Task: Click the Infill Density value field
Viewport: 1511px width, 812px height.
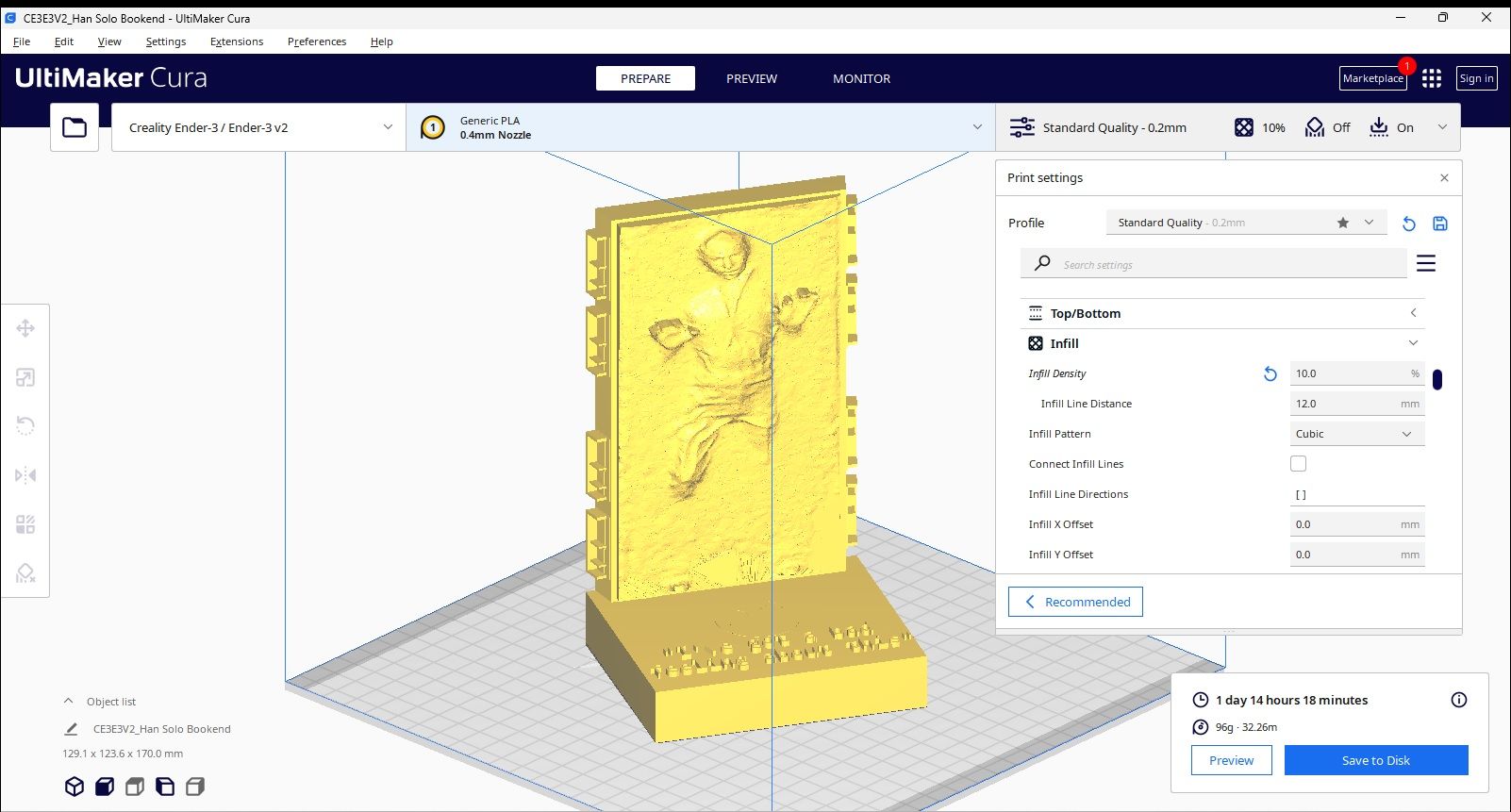Action: coord(1356,373)
